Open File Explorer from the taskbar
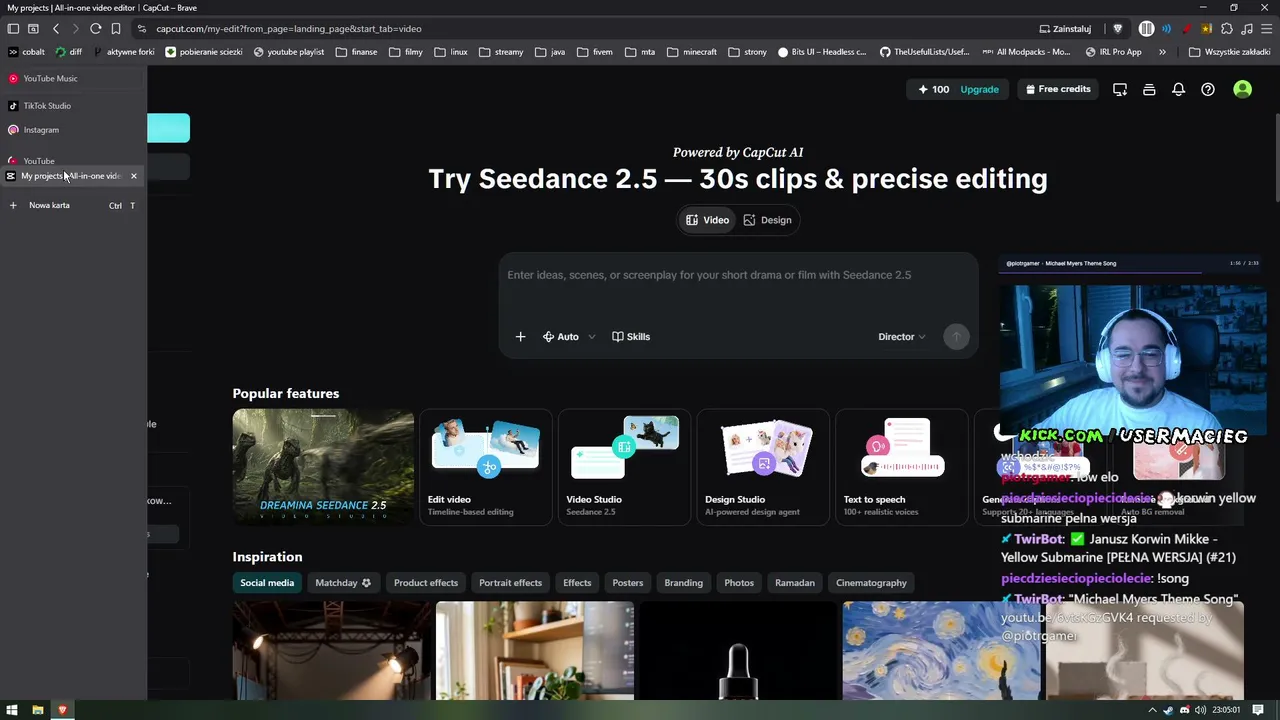 tap(37, 710)
